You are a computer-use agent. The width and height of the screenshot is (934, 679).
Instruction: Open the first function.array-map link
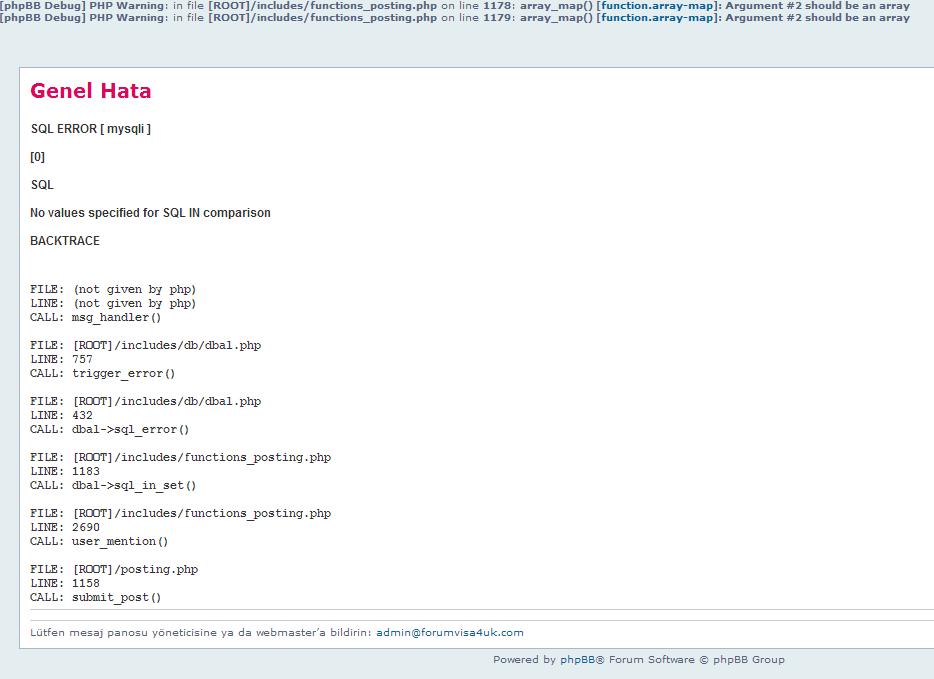pyautogui.click(x=658, y=6)
